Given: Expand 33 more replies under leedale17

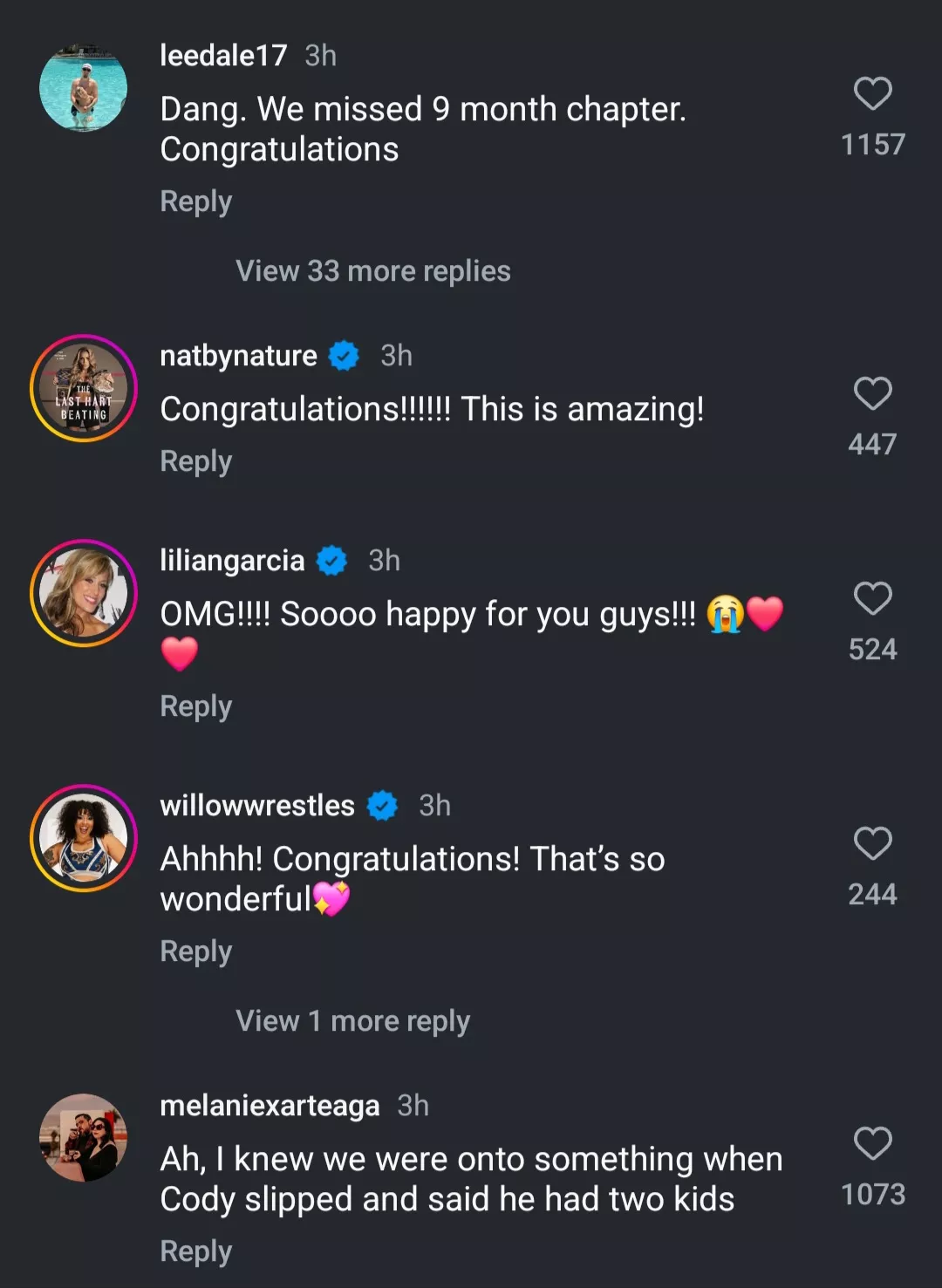Looking at the screenshot, I should (372, 271).
